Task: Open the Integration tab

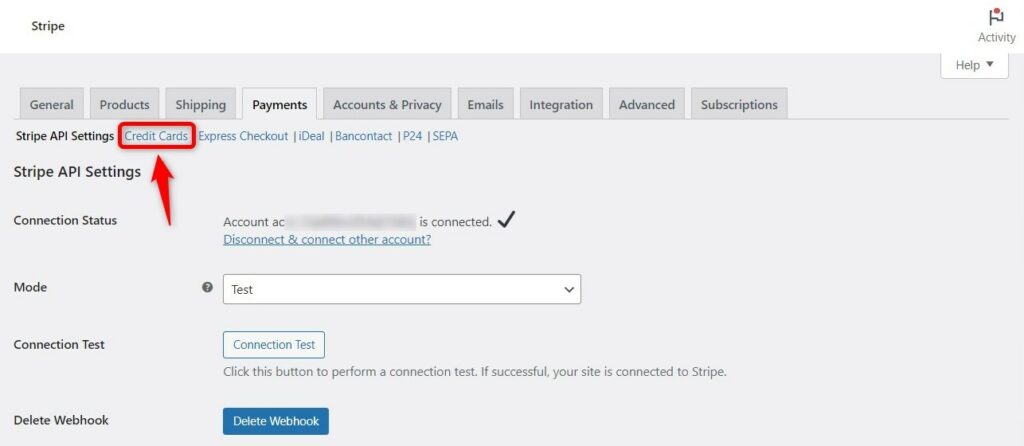Action: pyautogui.click(x=561, y=104)
